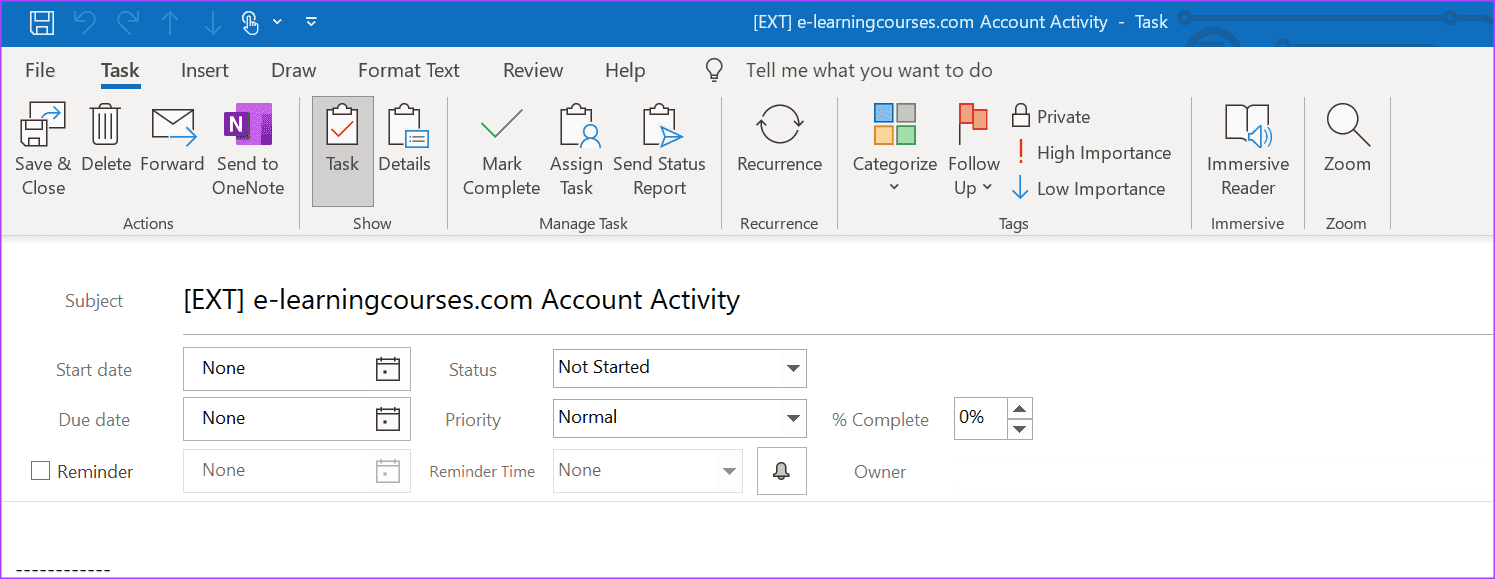The image size is (1495, 579).
Task: Click the Save icon in title bar
Action: click(42, 22)
